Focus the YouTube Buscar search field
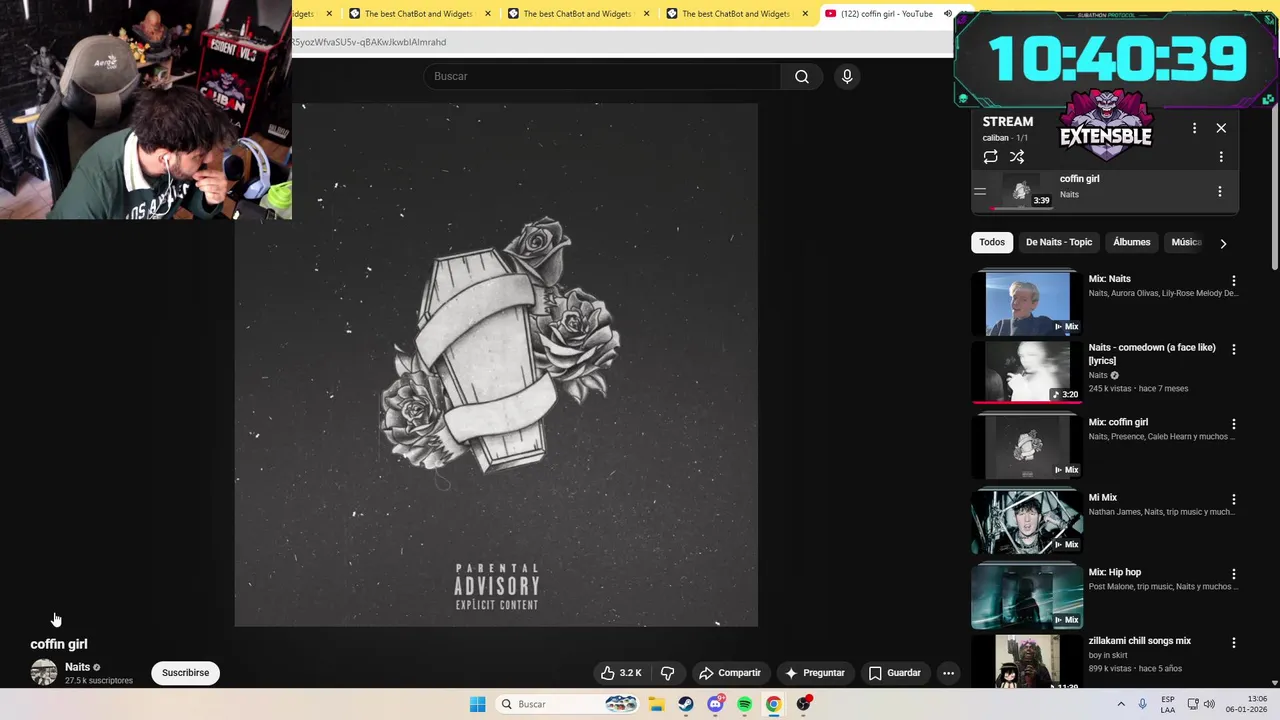 click(x=602, y=77)
